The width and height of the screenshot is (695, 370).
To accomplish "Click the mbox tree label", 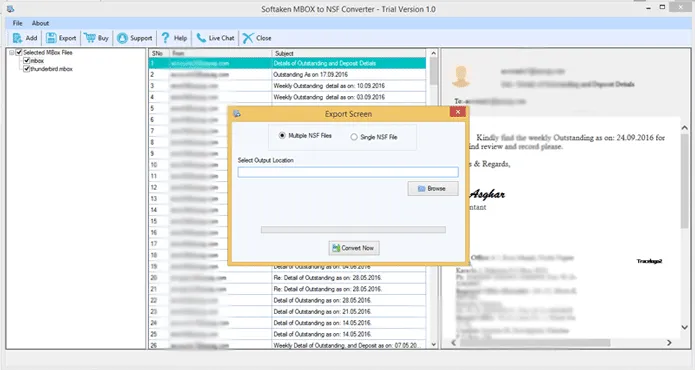I will click(x=37, y=61).
